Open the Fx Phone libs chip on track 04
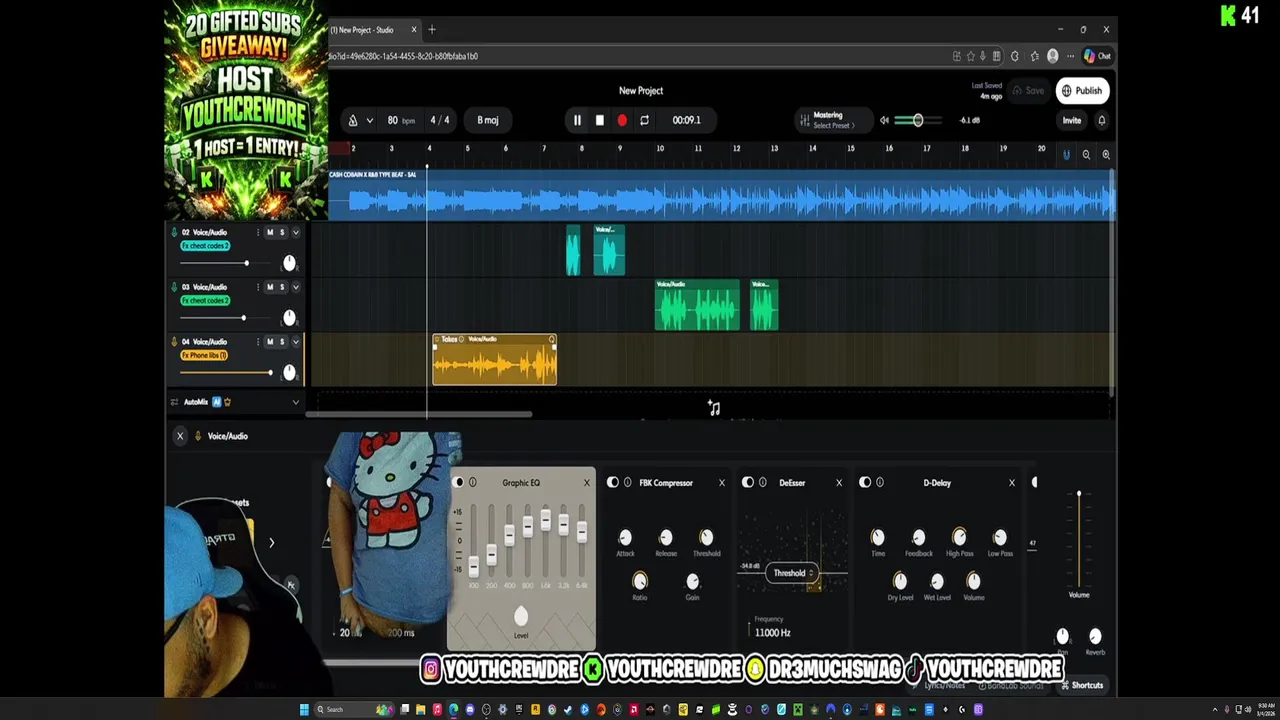The height and width of the screenshot is (720, 1280). pos(204,356)
